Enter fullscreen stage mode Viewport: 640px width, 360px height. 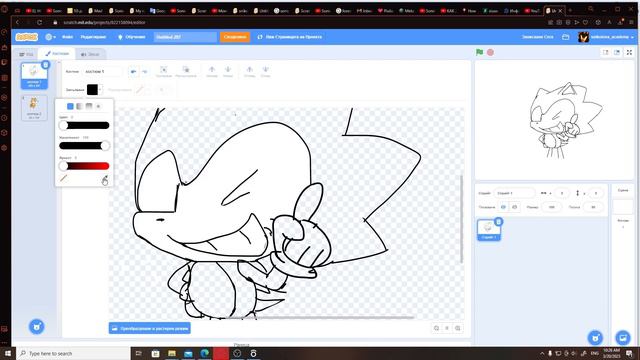point(629,52)
